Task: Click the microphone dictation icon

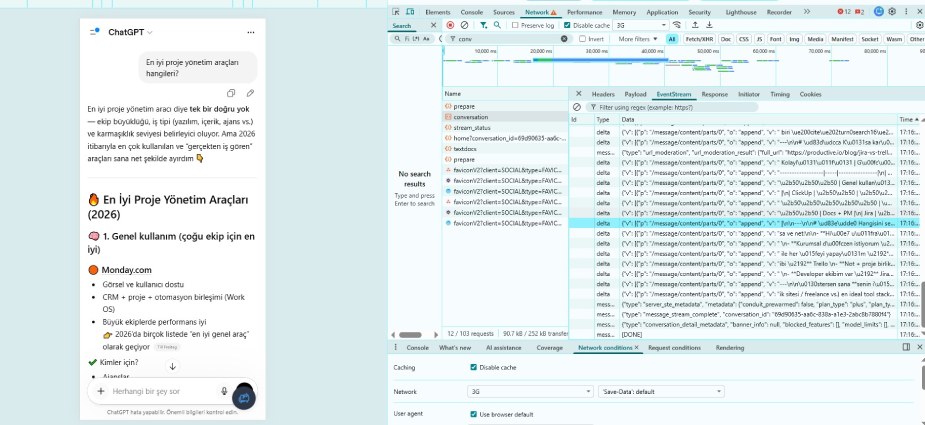Action: click(x=223, y=391)
